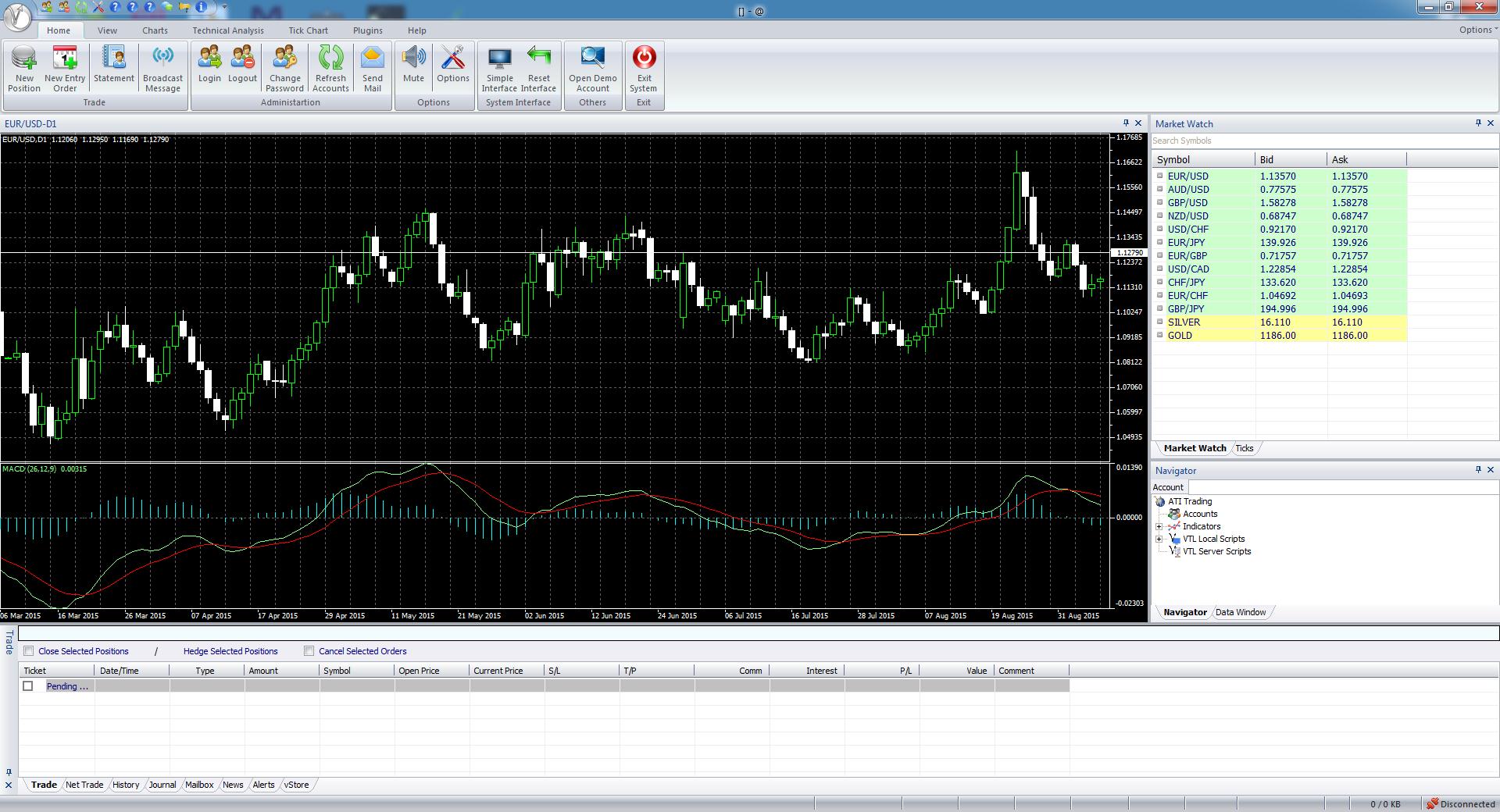Select ATI Trading in Navigator
Viewport: 1500px width, 812px height.
click(x=1190, y=501)
